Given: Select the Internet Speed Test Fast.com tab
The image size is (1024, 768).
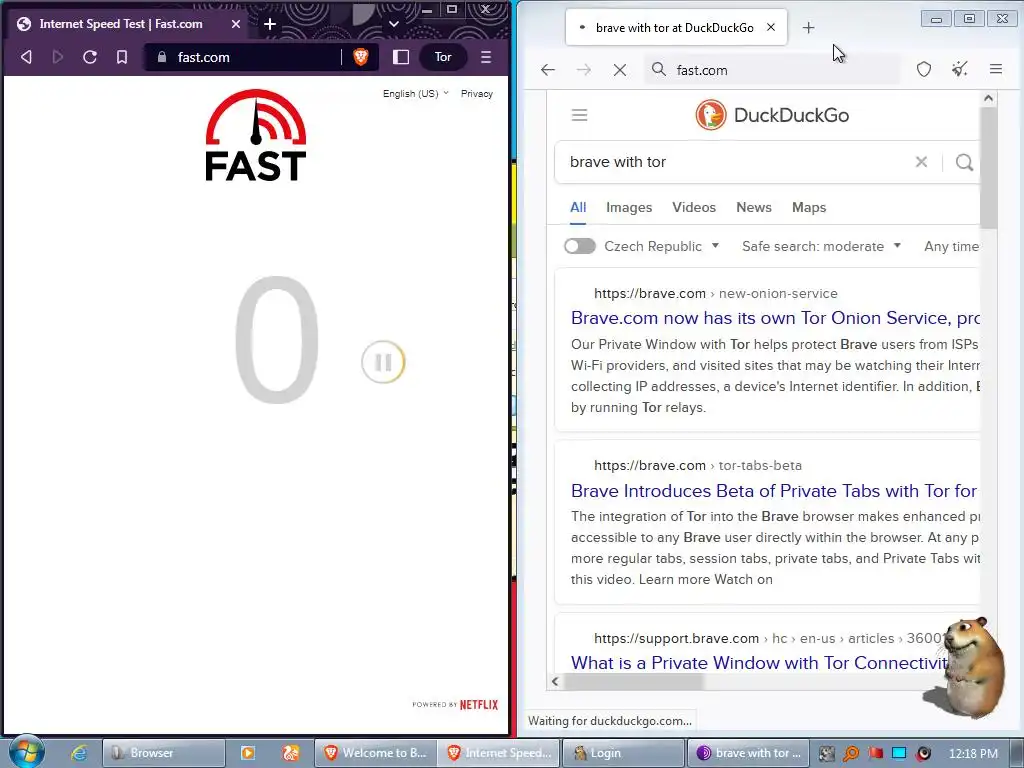Looking at the screenshot, I should tap(129, 24).
